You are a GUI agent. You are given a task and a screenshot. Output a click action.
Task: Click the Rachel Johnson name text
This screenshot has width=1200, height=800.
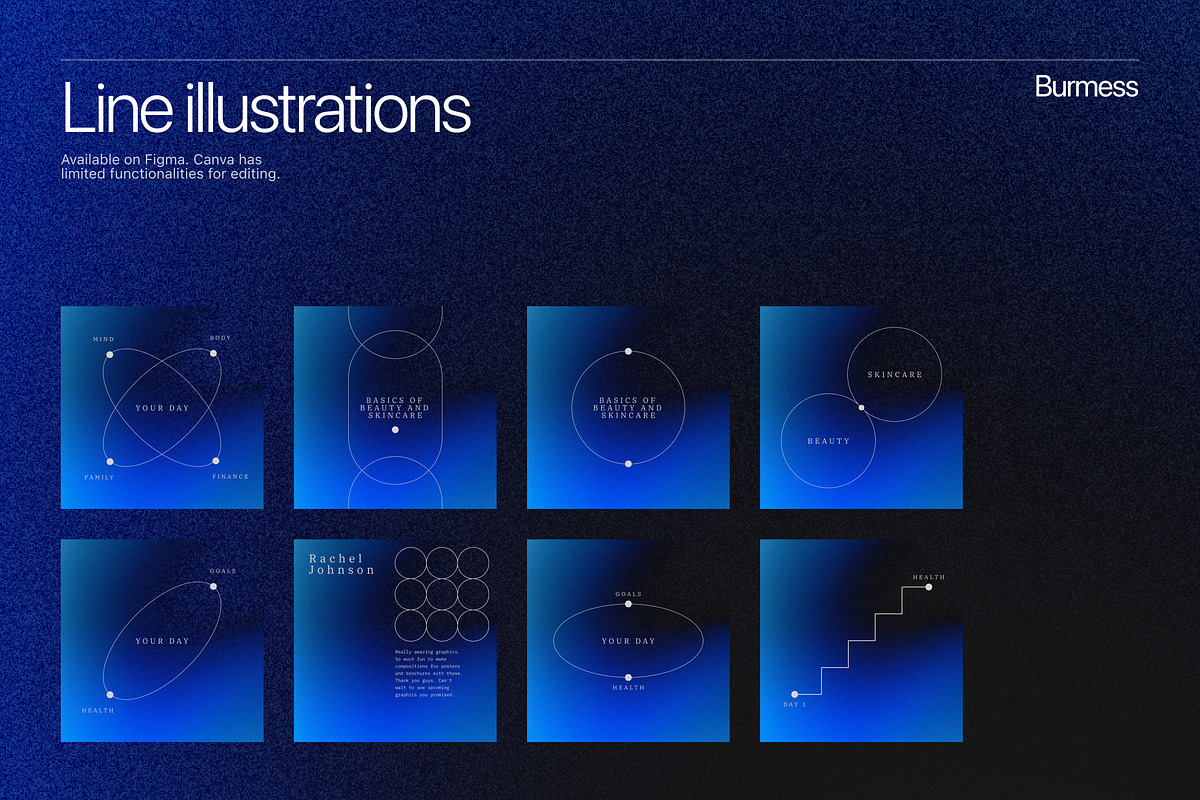coord(342,564)
